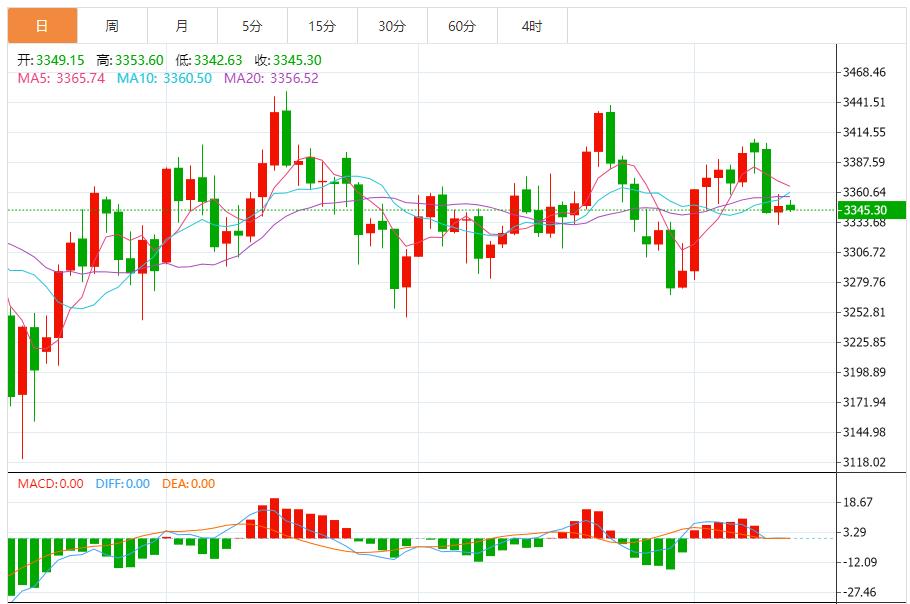910x604 pixels.
Task: Click the -12.09 MACD axis label
Action: pos(859,562)
